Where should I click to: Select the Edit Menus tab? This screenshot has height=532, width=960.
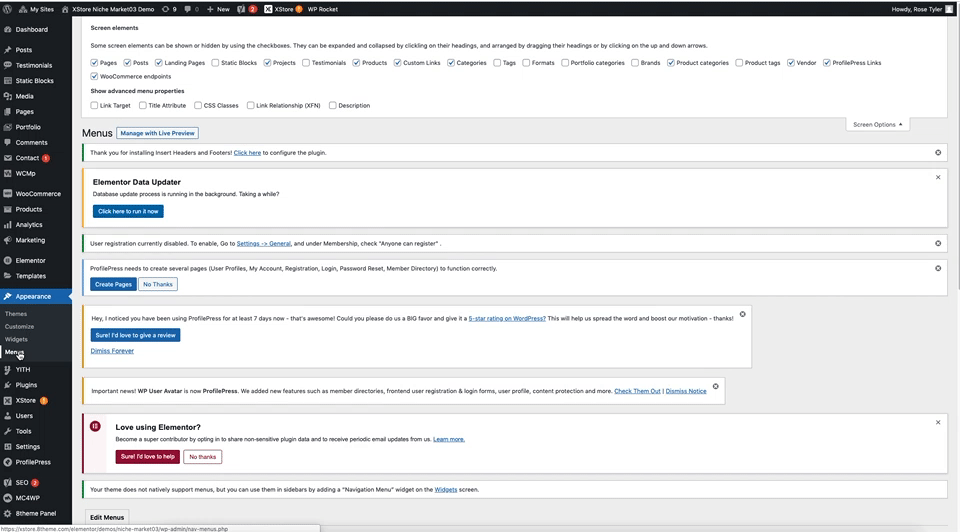[x=107, y=517]
